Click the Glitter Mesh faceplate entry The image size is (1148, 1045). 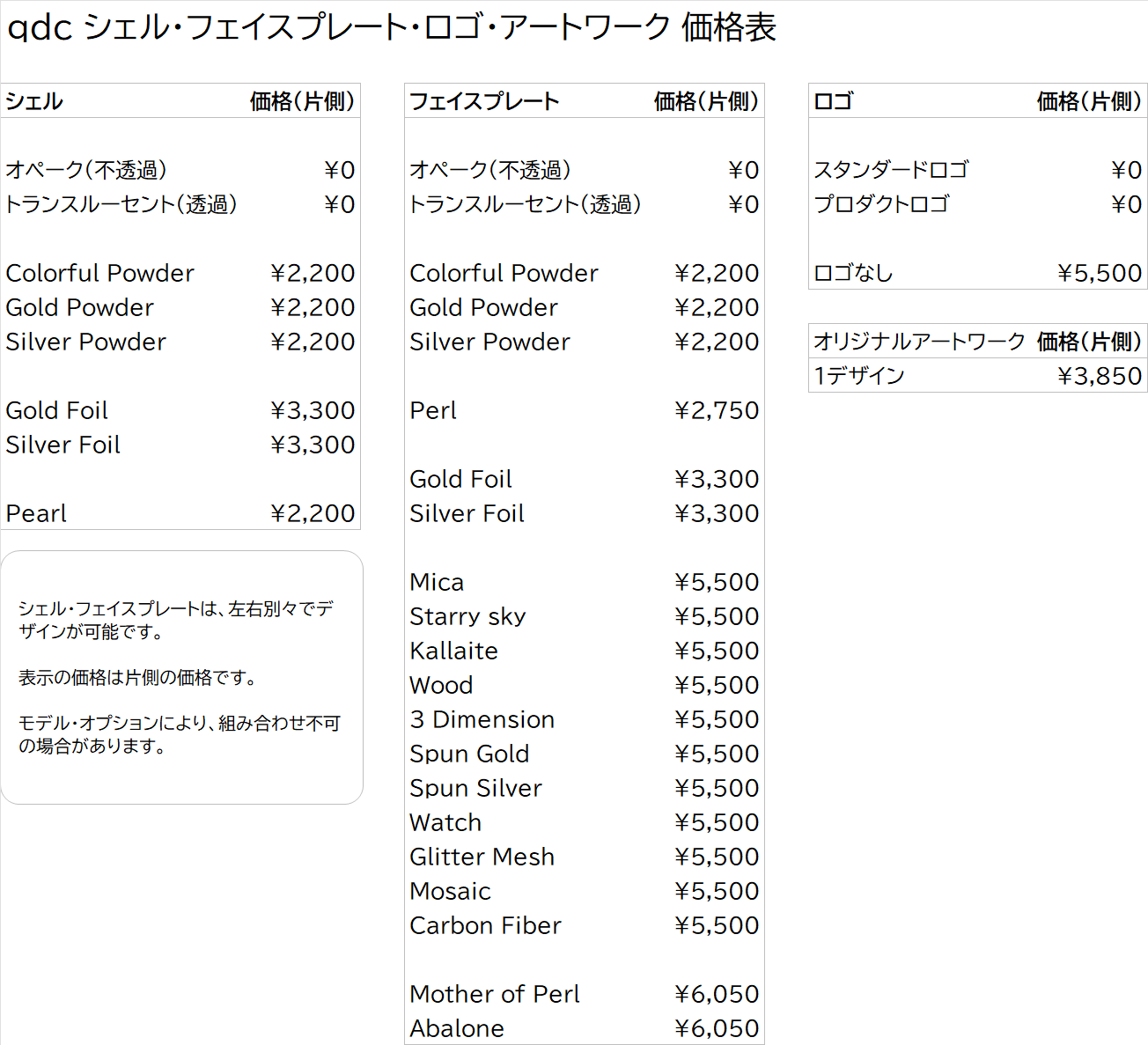tap(482, 857)
